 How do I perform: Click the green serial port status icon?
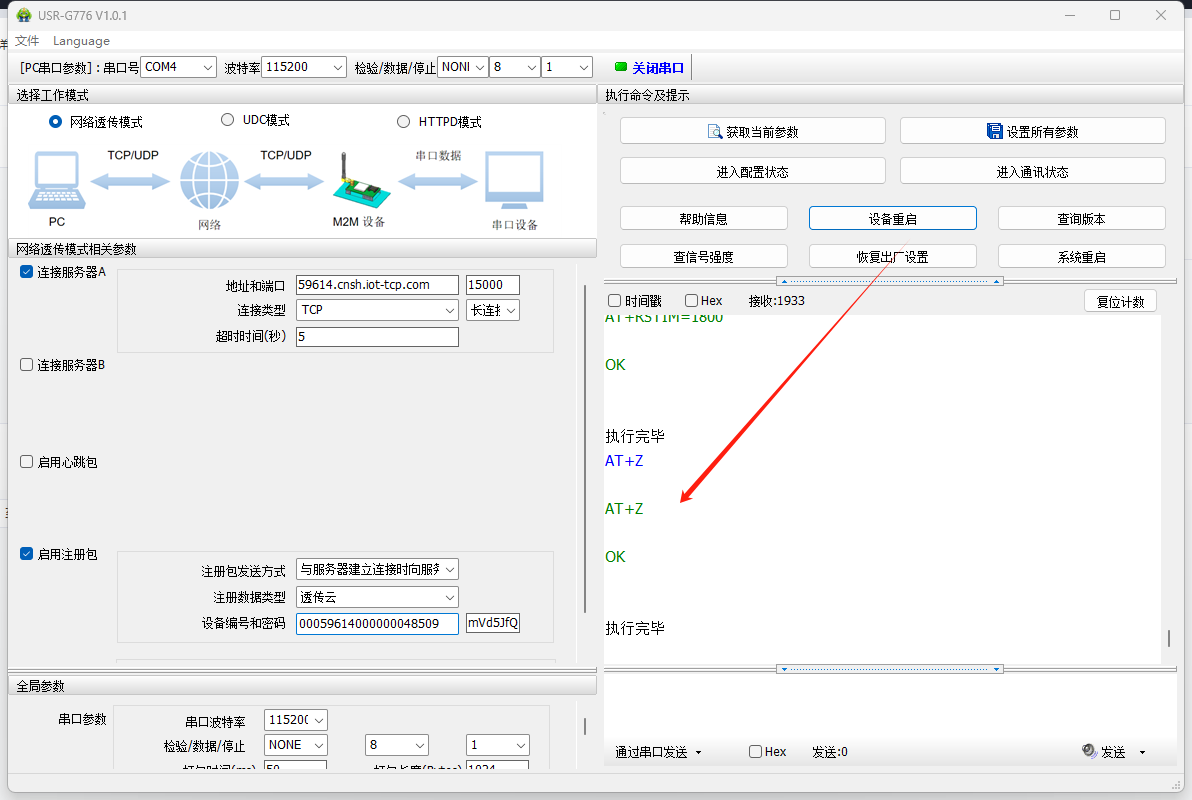pyautogui.click(x=620, y=67)
